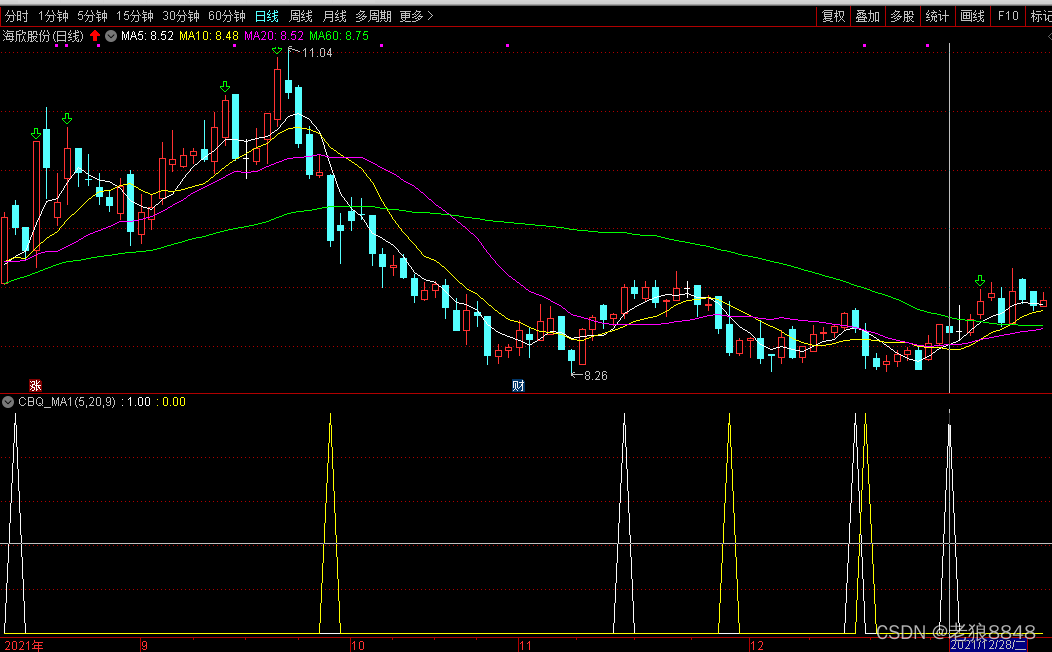Switch to 月线 monthly chart
1052x652 pixels.
334,16
